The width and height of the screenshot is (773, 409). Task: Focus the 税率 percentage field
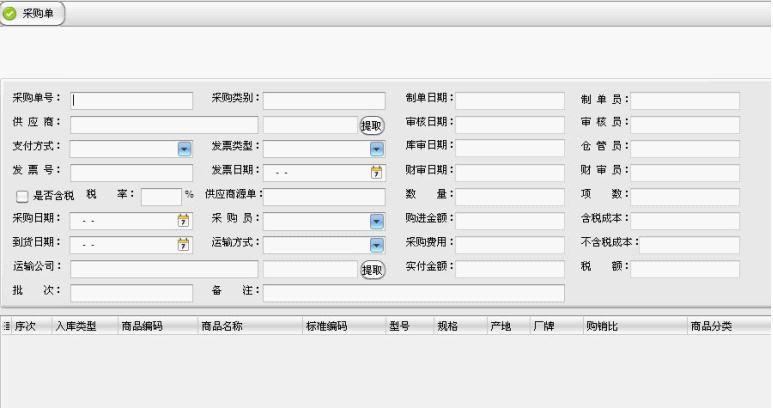pyautogui.click(x=160, y=196)
